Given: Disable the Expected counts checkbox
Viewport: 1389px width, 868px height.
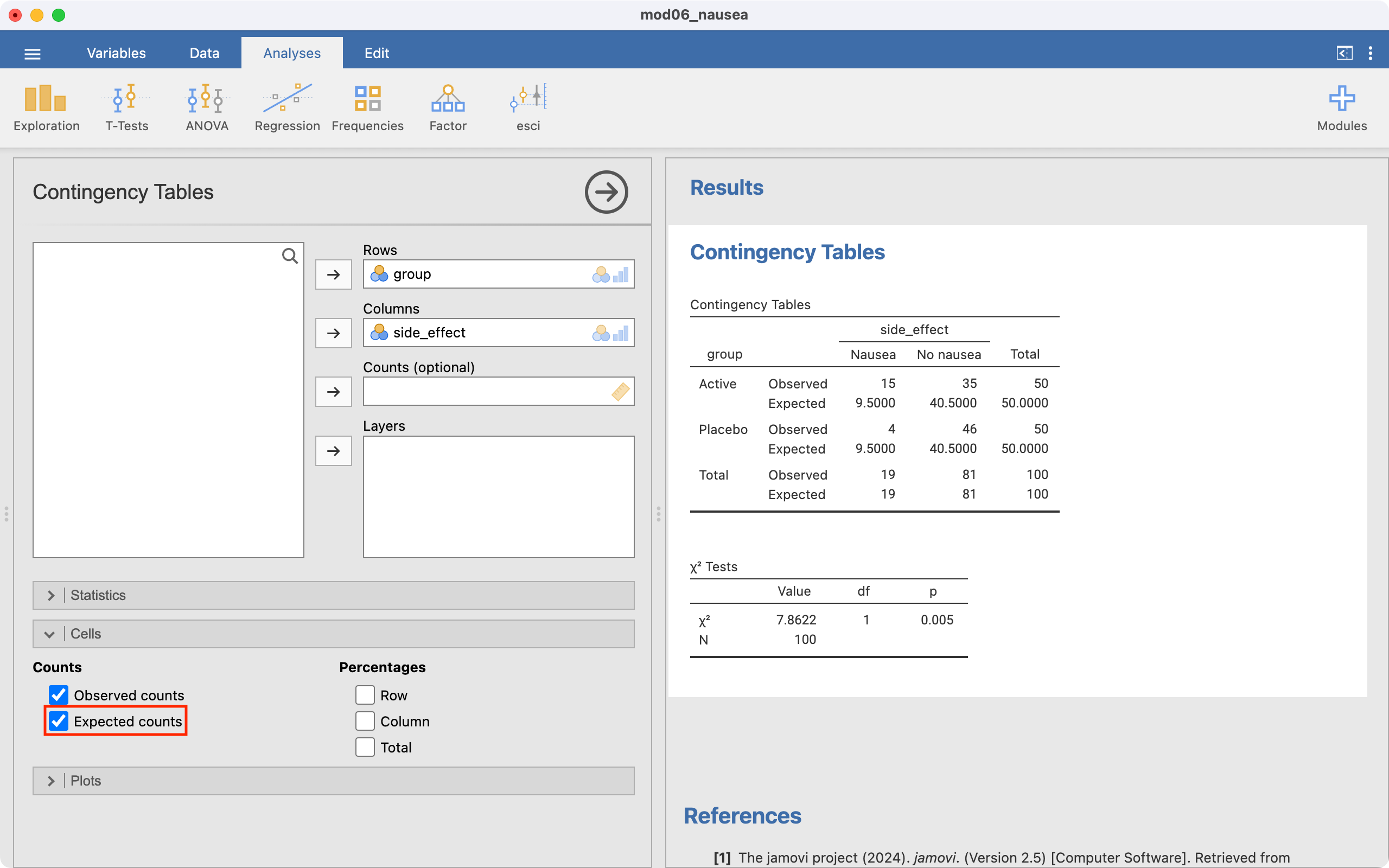Looking at the screenshot, I should pyautogui.click(x=59, y=721).
